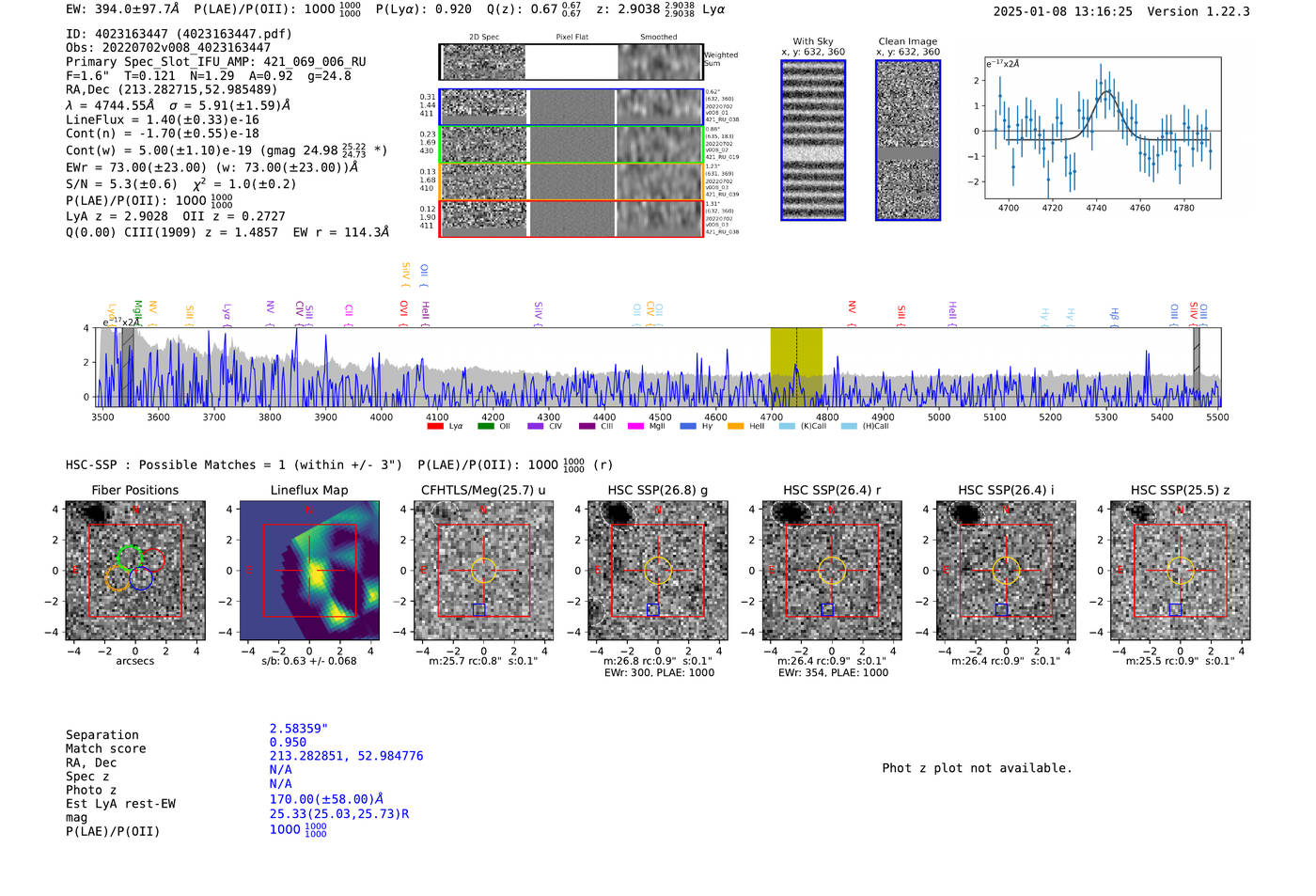Select the green-bordered fiber spectrum row

tap(571, 144)
